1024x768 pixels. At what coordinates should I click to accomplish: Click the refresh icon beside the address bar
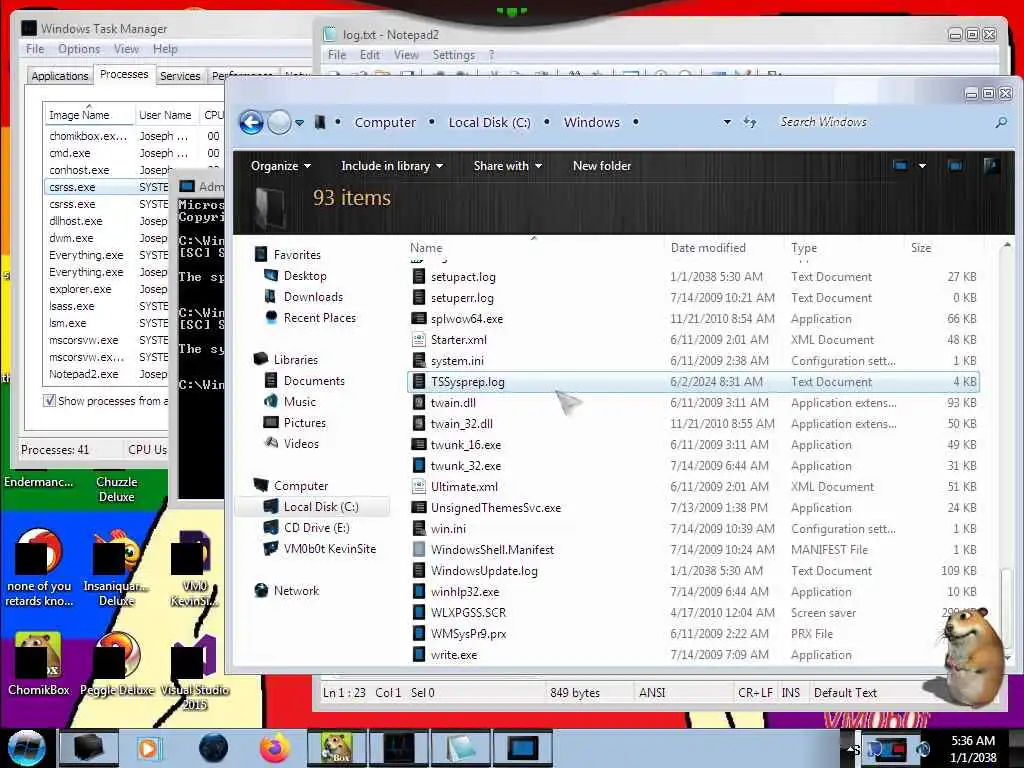750,122
